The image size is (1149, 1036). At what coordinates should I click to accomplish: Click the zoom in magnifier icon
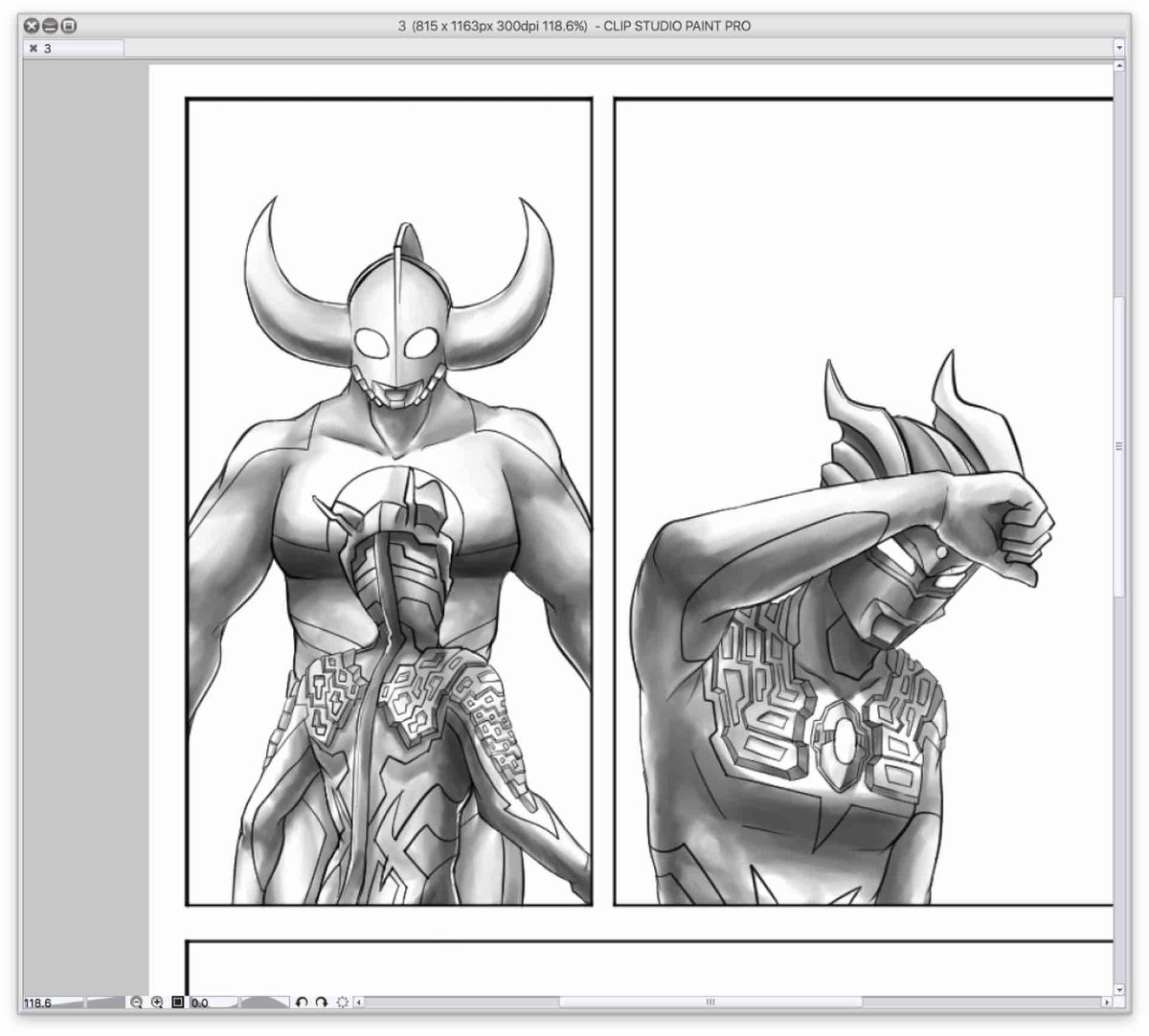(x=157, y=1002)
